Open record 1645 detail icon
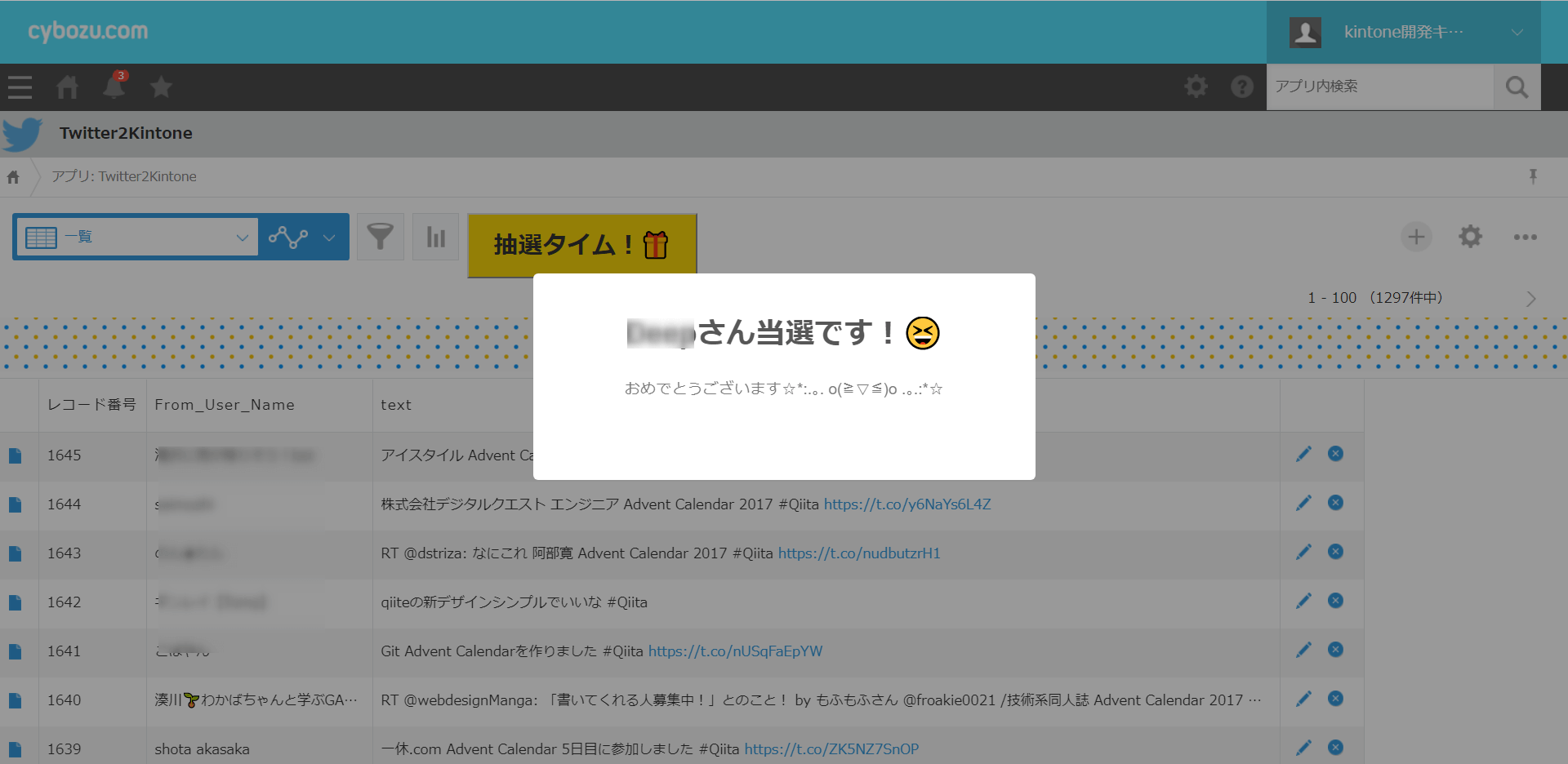Viewport: 1568px width, 764px height. coord(15,455)
